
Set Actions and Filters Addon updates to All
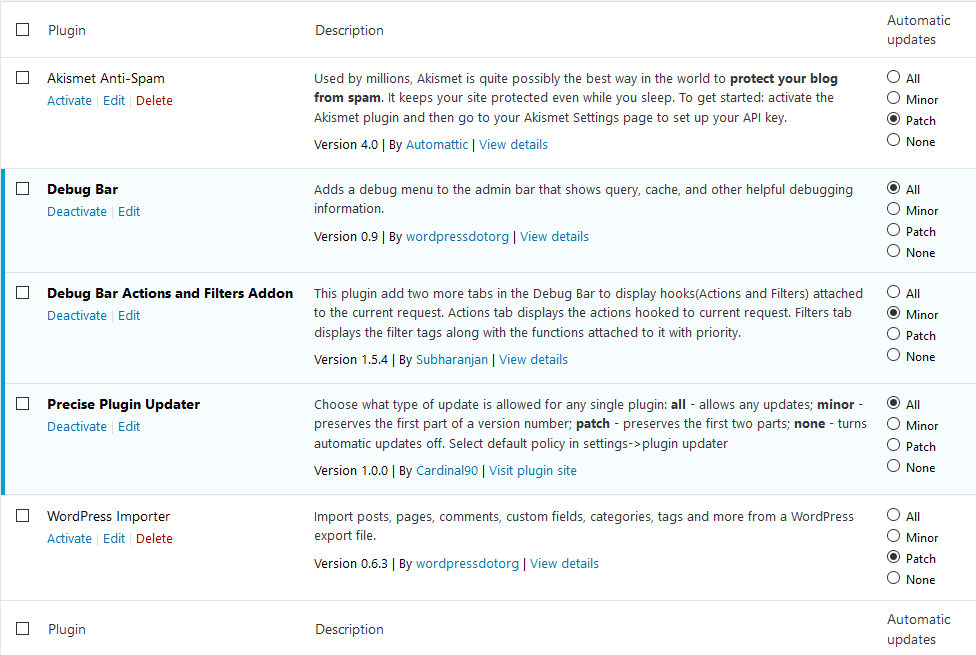[x=893, y=291]
